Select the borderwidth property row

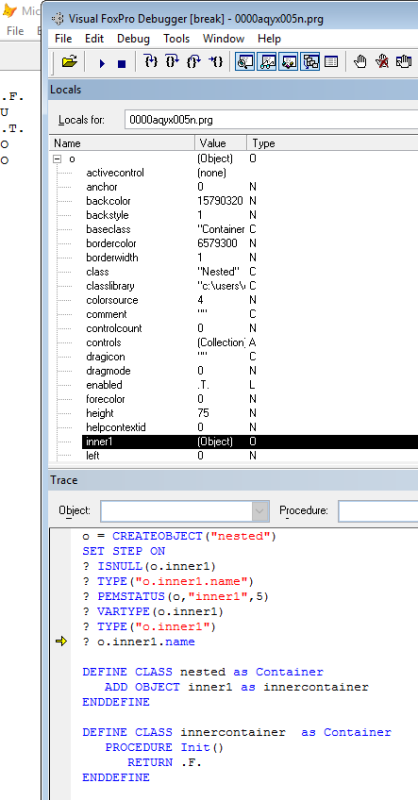click(x=250, y=258)
